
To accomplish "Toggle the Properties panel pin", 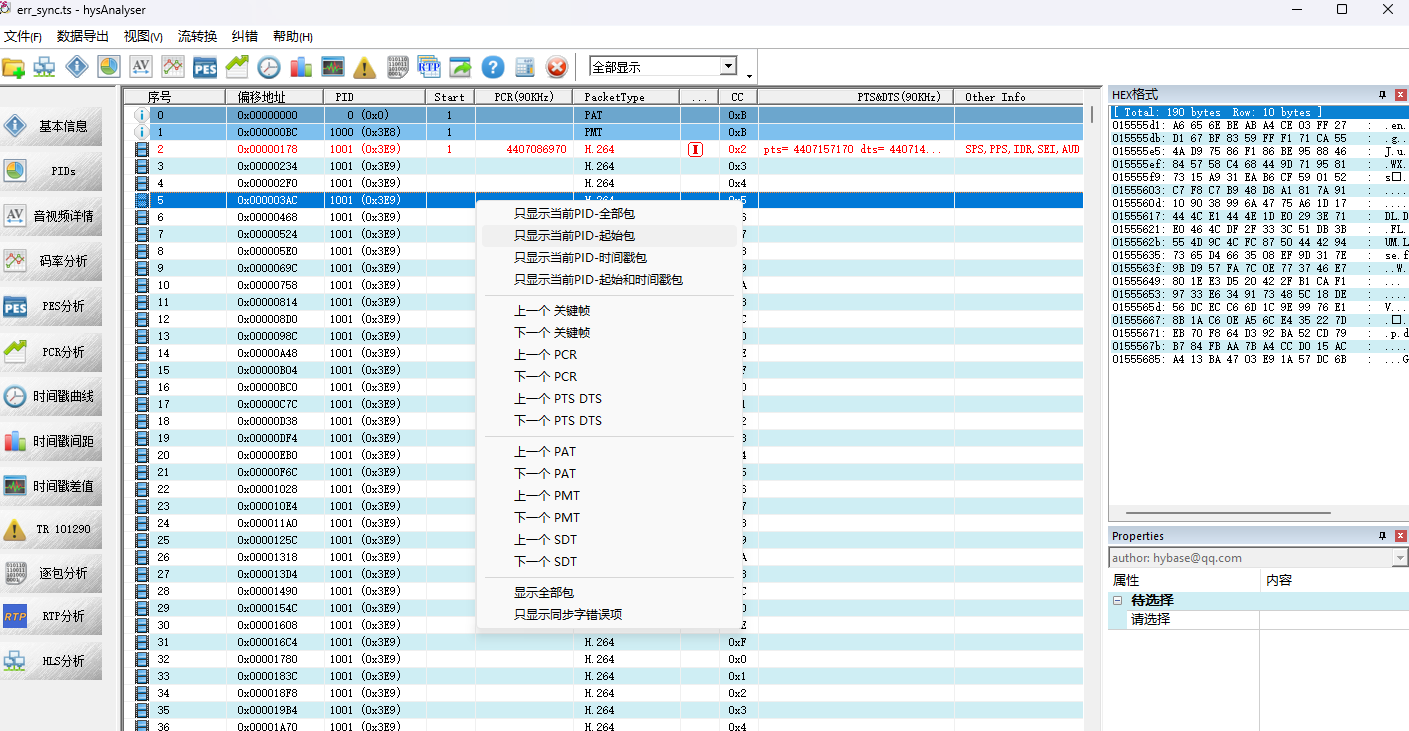I will coord(1382,536).
